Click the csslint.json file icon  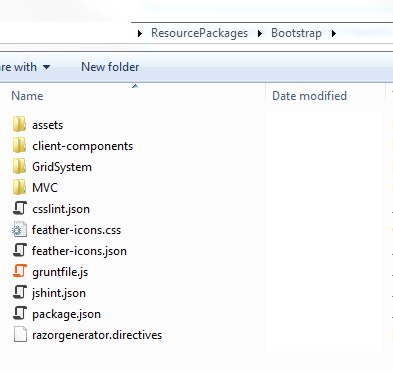click(20, 208)
